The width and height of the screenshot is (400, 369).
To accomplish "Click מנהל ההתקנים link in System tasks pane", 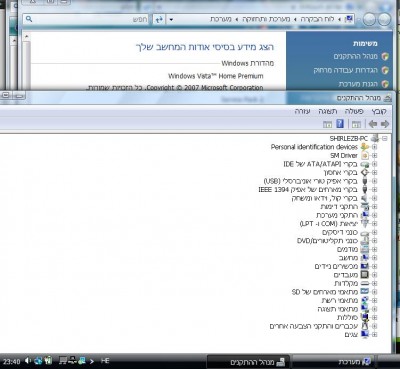I will pyautogui.click(x=356, y=57).
